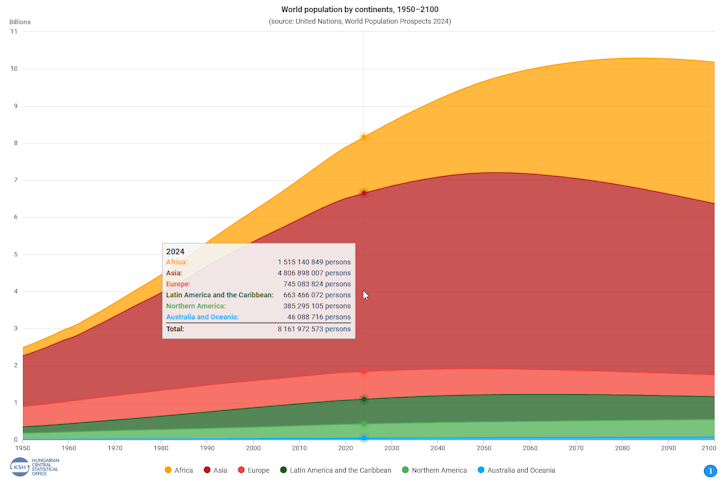Hide Latin America and the Caribbean series

coord(336,470)
